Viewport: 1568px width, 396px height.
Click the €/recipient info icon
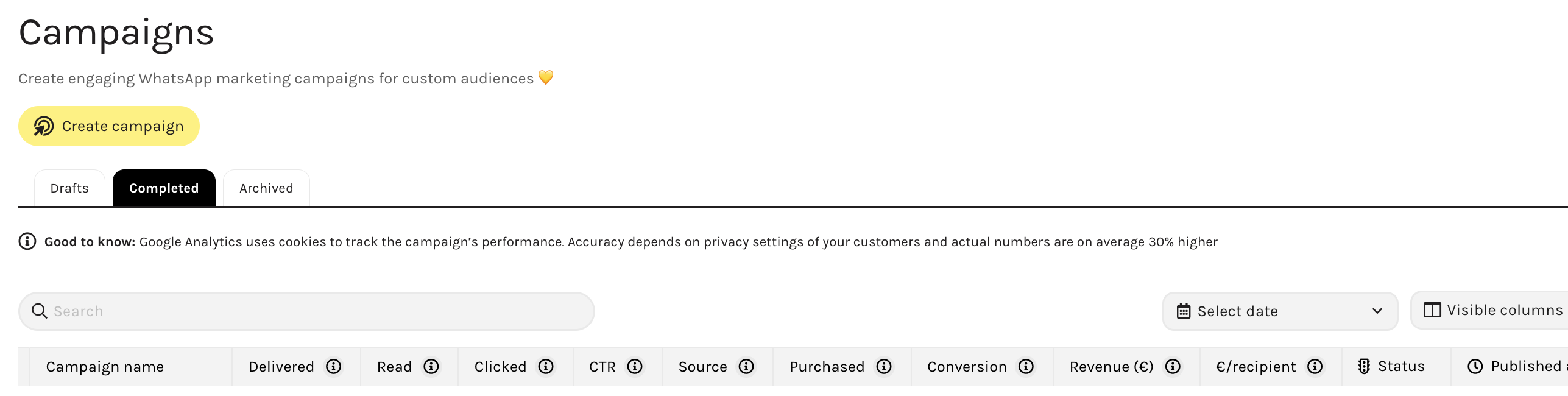click(x=1315, y=367)
